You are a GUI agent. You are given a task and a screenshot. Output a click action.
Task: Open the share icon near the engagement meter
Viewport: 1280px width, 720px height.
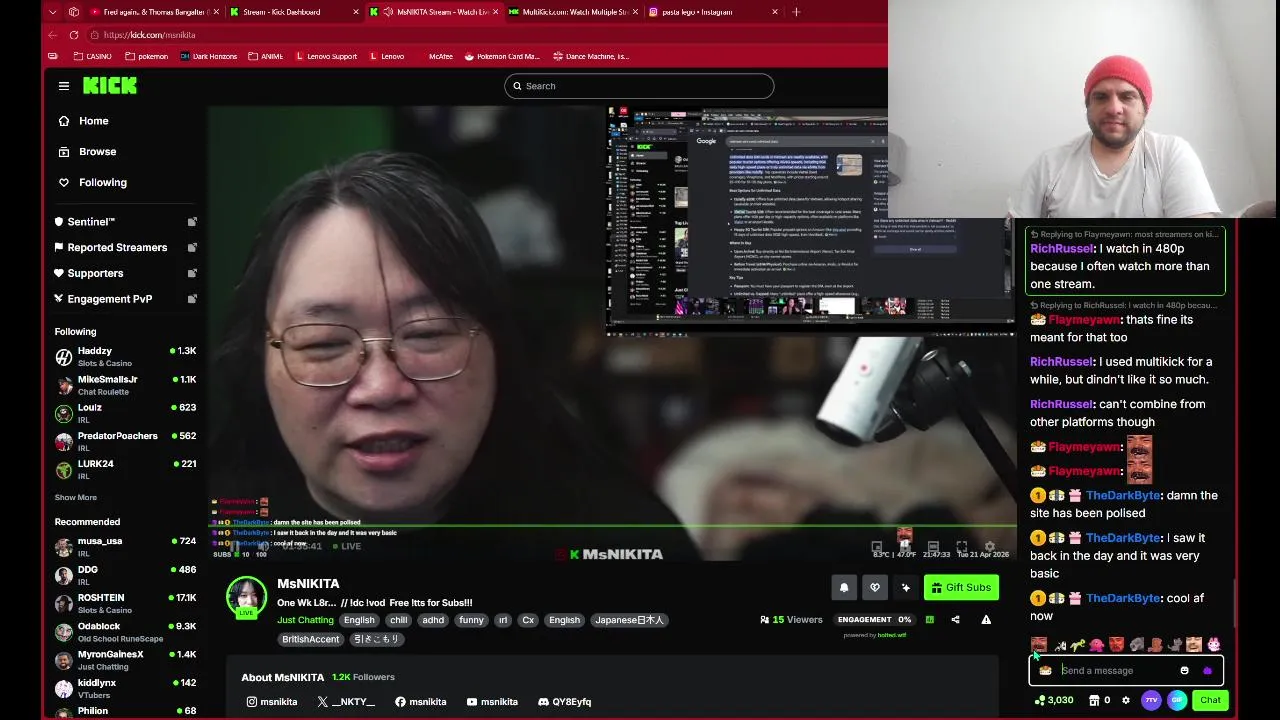(x=955, y=620)
